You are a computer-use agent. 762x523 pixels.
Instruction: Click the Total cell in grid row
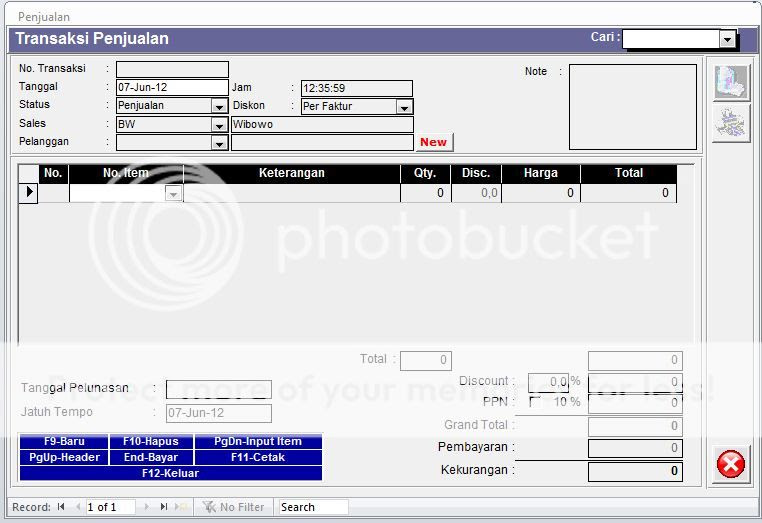pos(628,193)
